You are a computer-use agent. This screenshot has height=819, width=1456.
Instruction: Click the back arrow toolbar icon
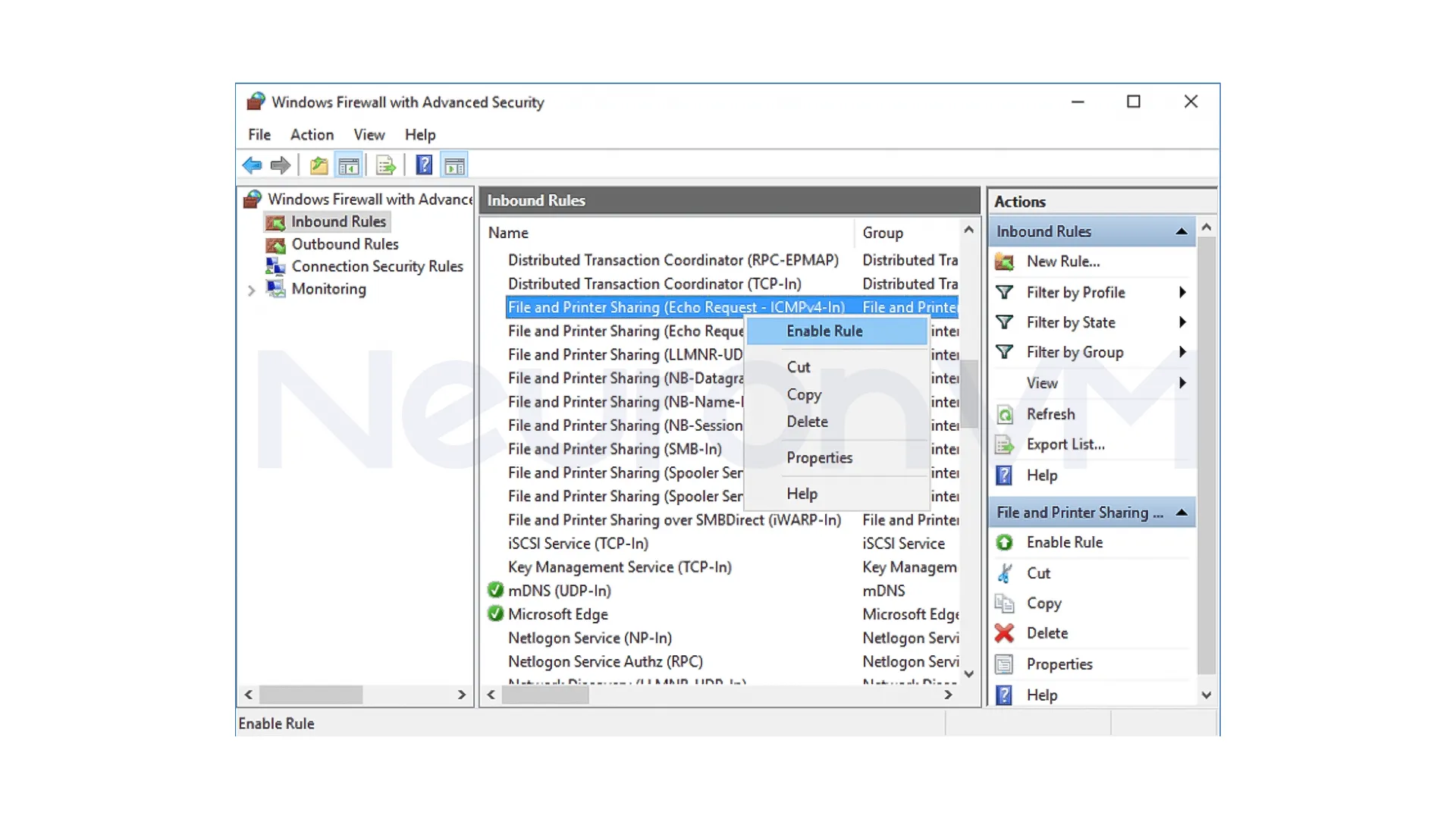point(252,165)
